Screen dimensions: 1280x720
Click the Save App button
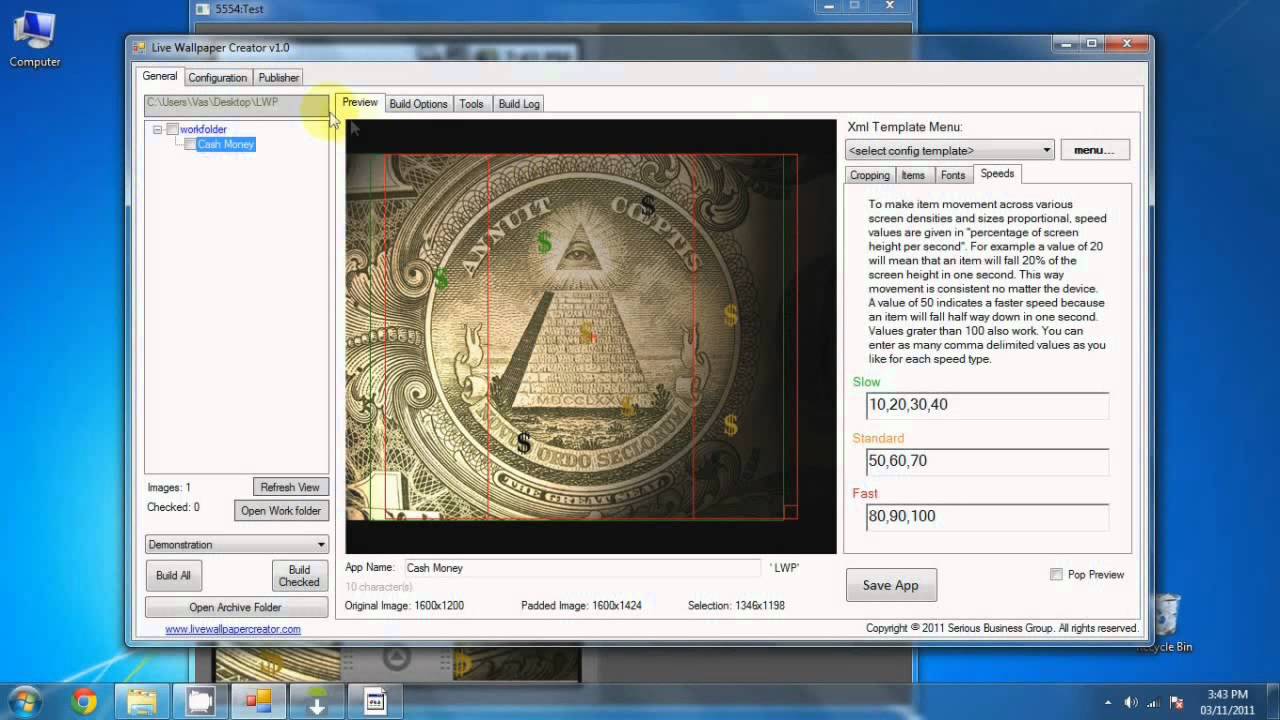(891, 585)
